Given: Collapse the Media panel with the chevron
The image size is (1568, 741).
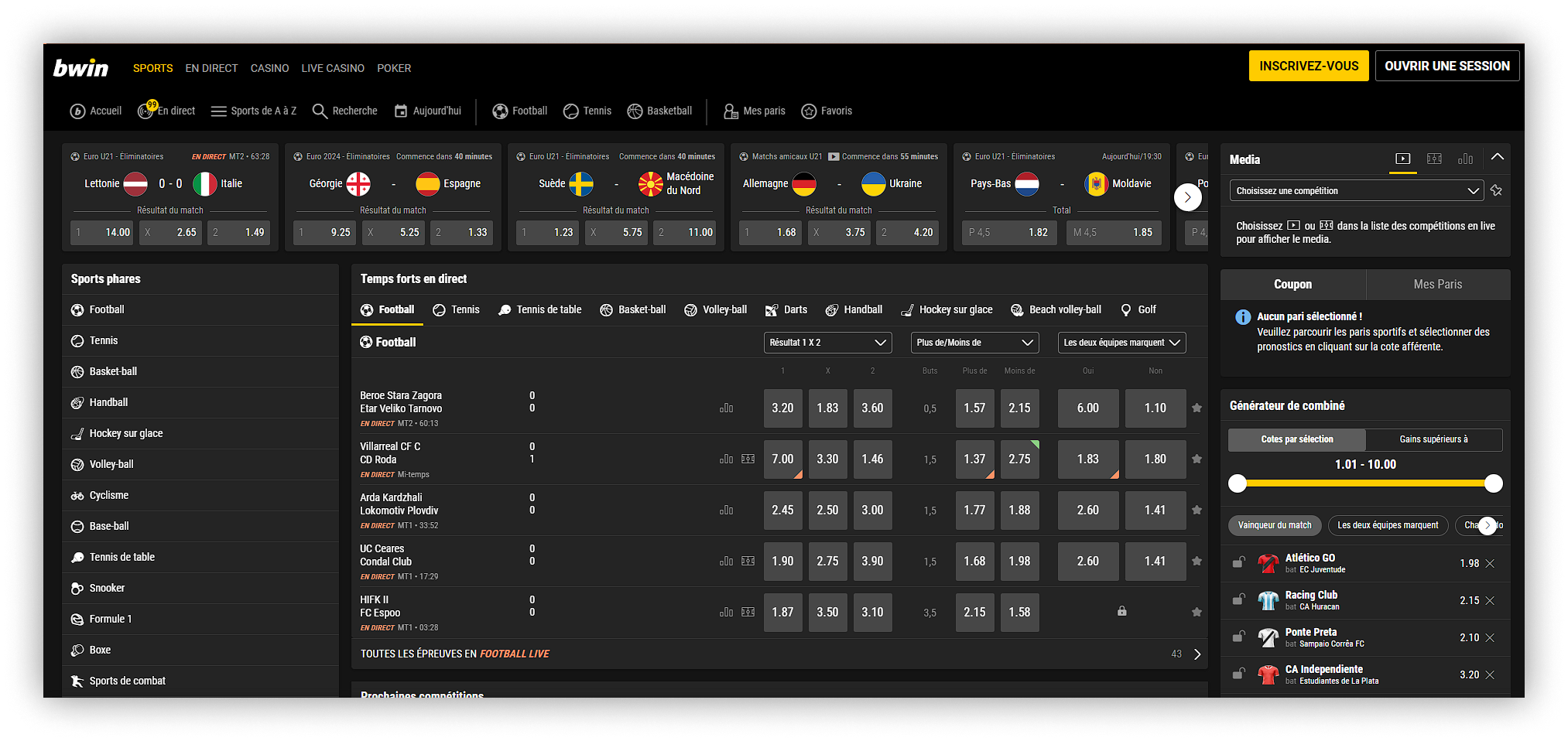Looking at the screenshot, I should (x=1497, y=158).
